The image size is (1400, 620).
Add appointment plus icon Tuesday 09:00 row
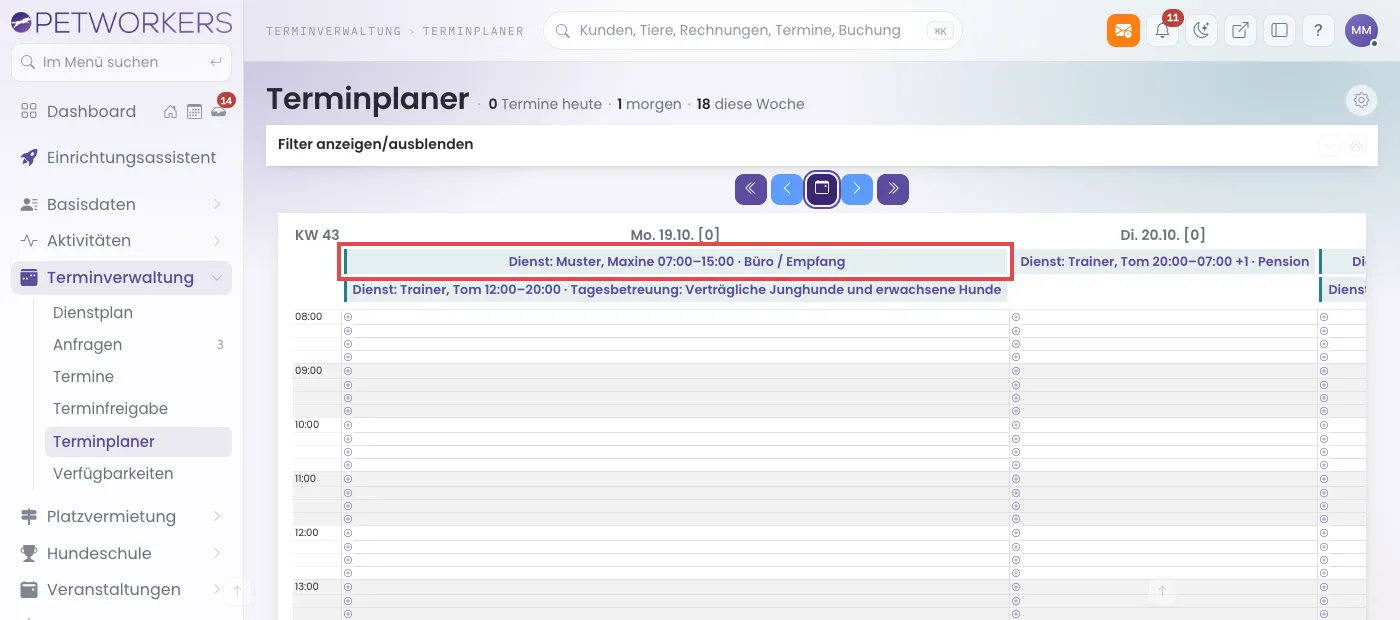click(1016, 371)
